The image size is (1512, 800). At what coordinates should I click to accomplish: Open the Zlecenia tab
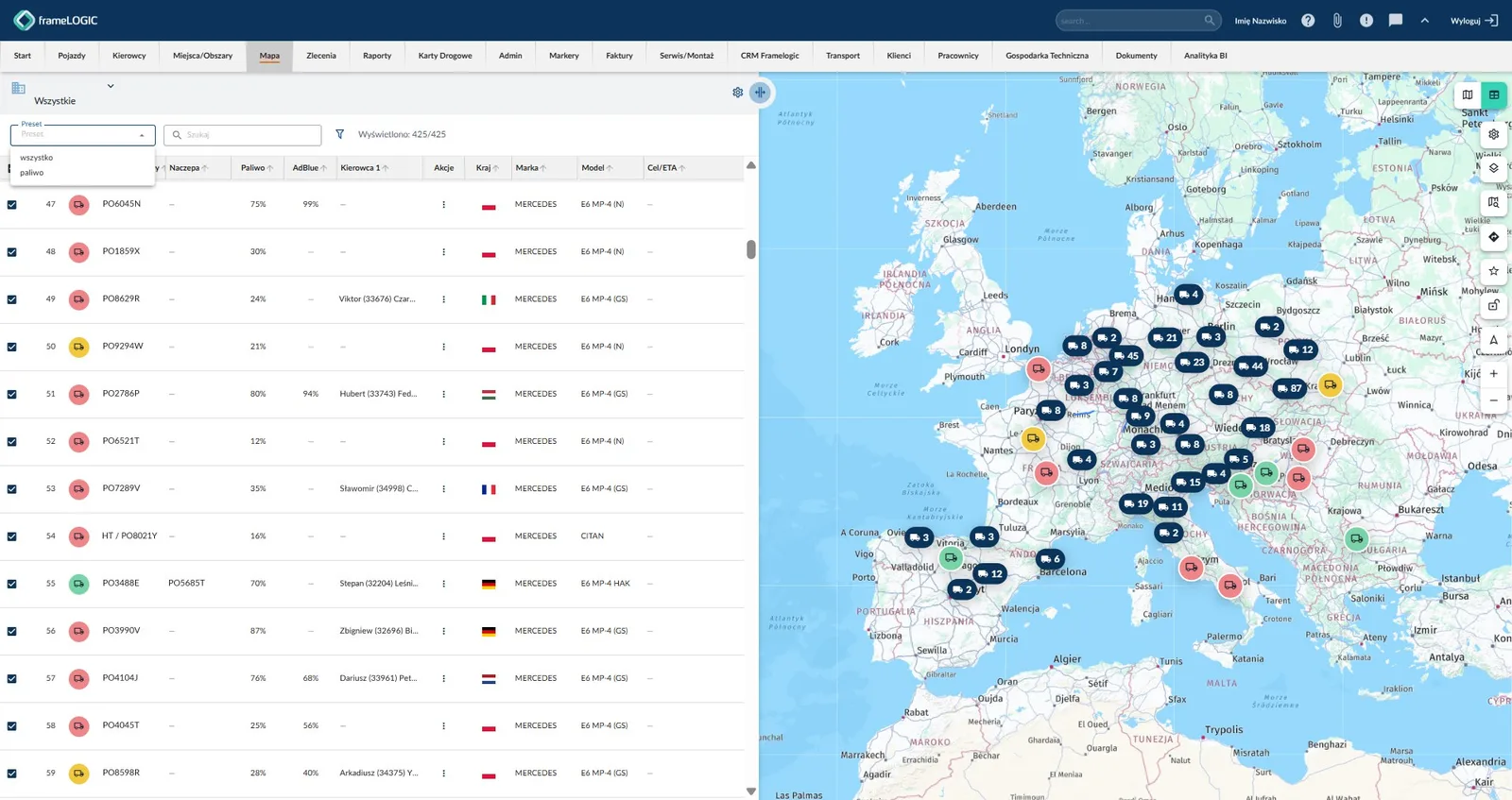click(321, 56)
